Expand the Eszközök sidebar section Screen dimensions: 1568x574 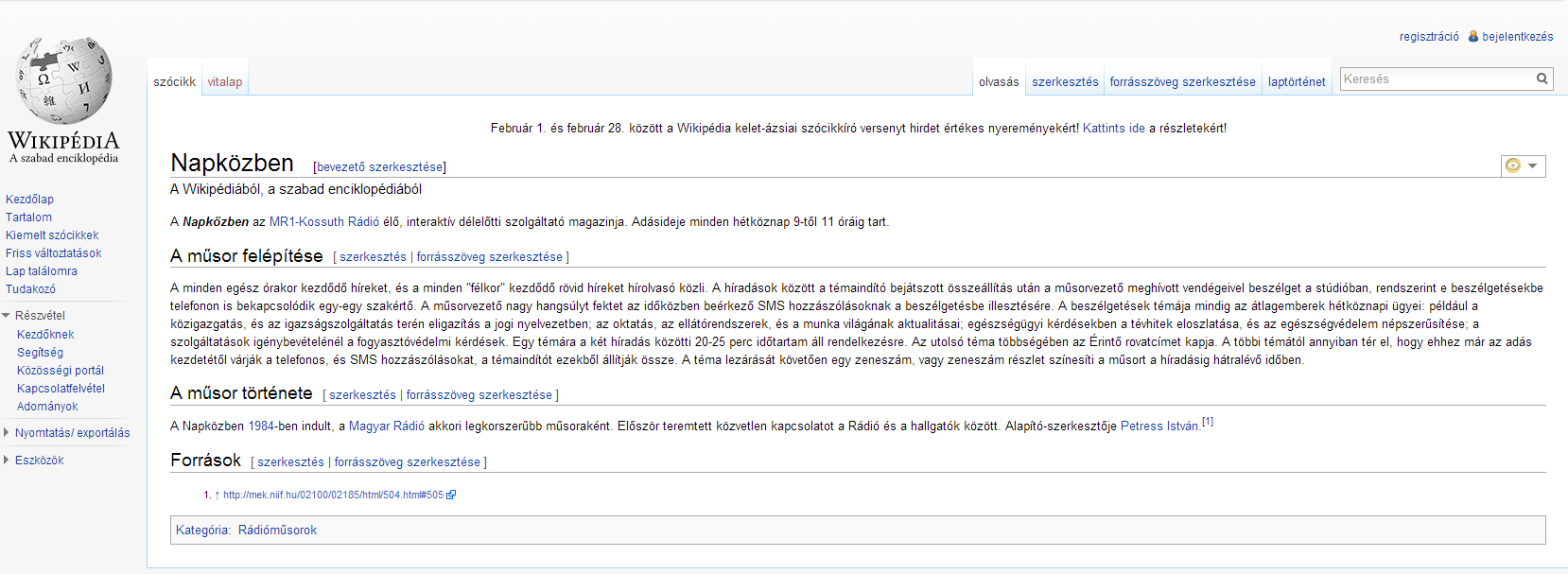click(x=7, y=461)
